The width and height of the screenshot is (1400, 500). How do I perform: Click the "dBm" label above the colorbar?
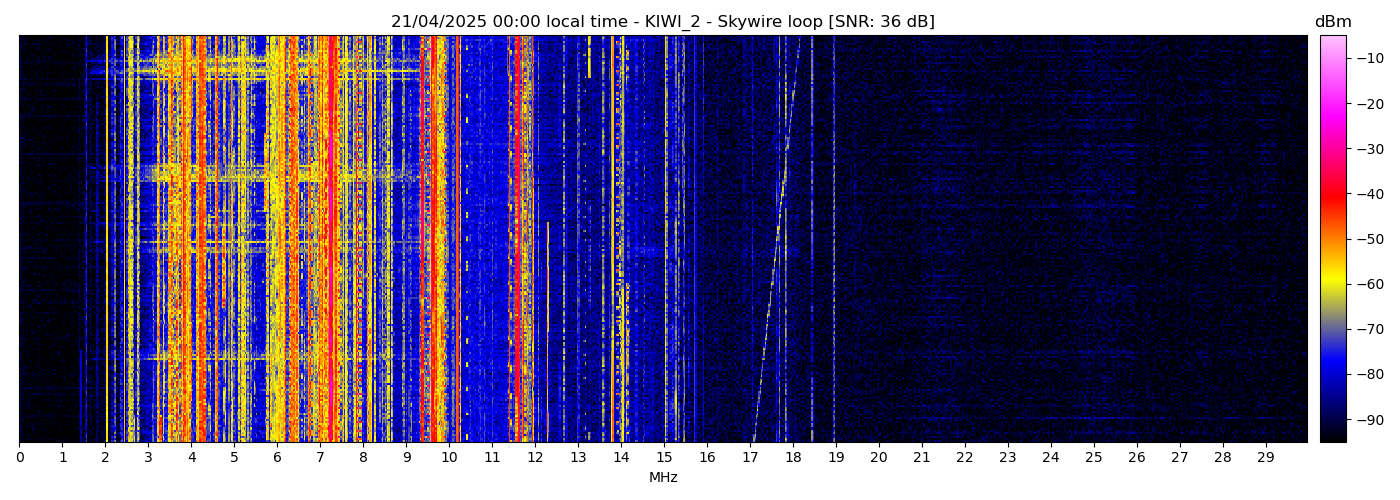pos(1332,22)
